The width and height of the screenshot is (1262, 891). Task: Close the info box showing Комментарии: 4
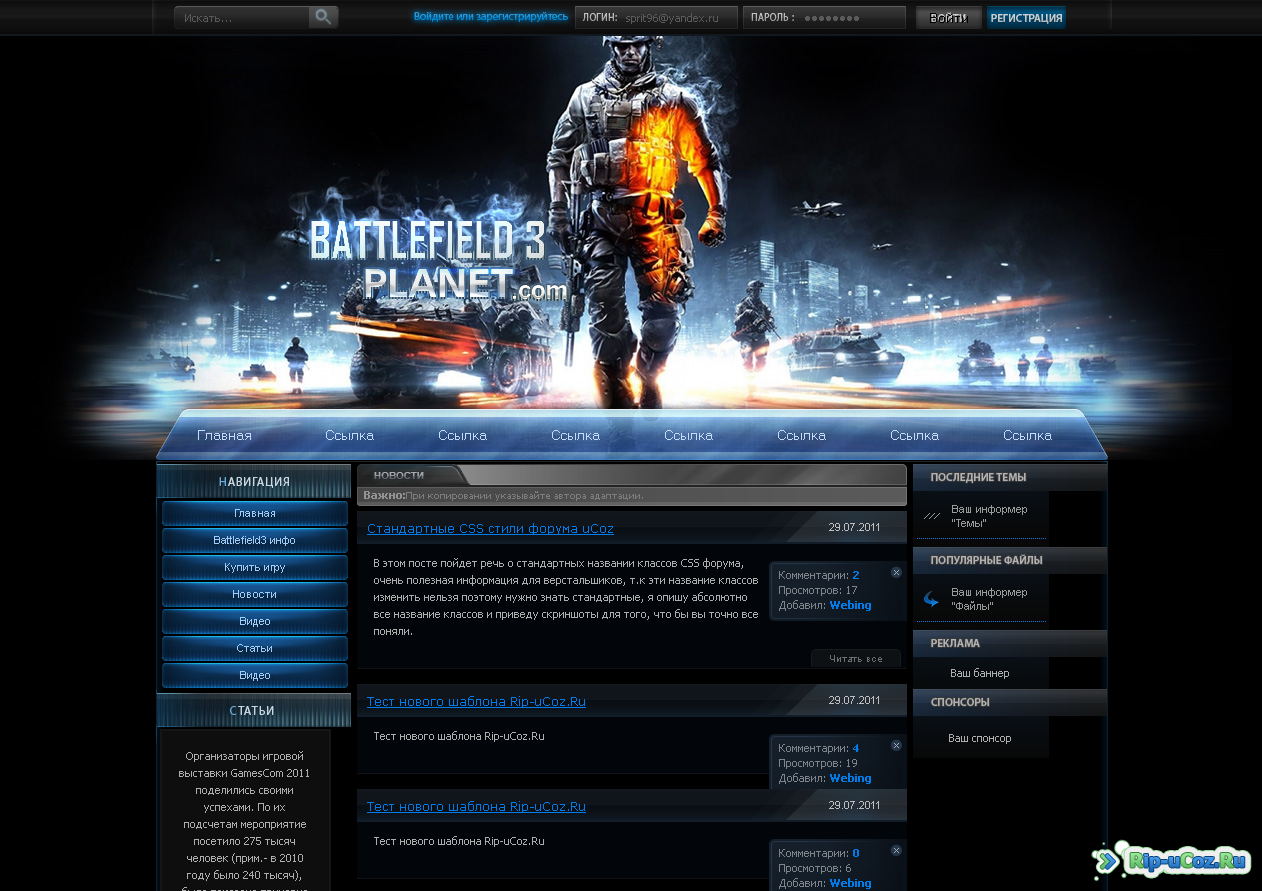[896, 745]
